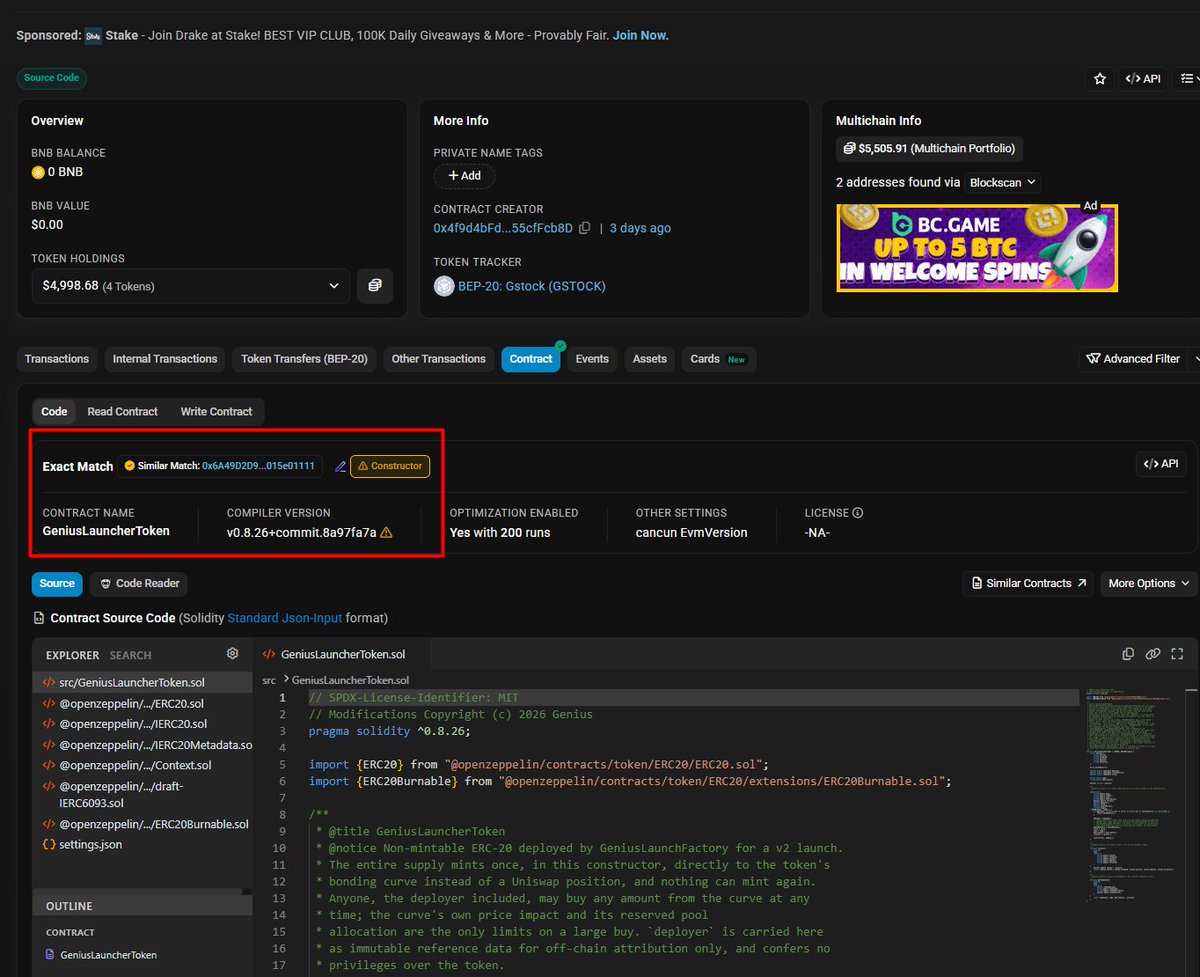
Task: Click the yellow verified check icon by Similar Match
Action: point(129,466)
